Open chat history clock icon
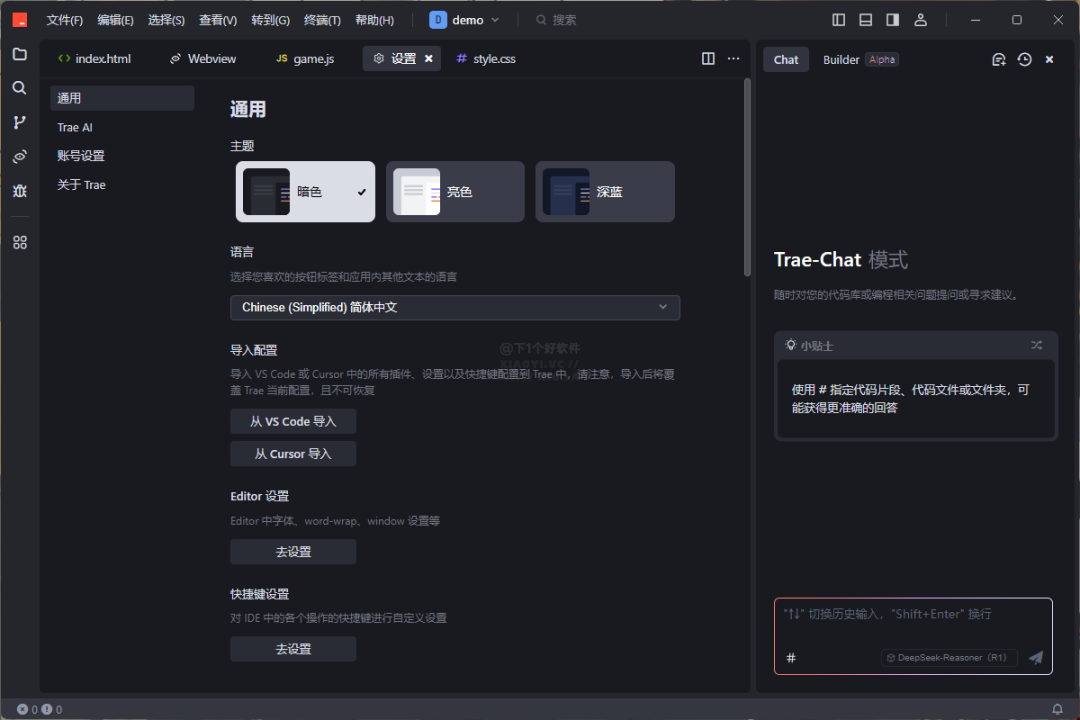This screenshot has width=1080, height=720. coord(1024,59)
